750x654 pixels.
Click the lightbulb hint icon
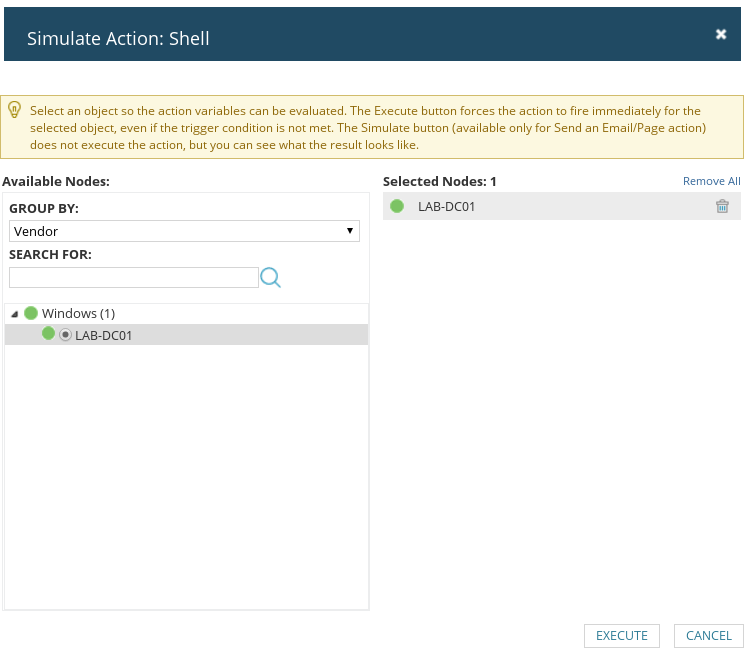point(15,110)
